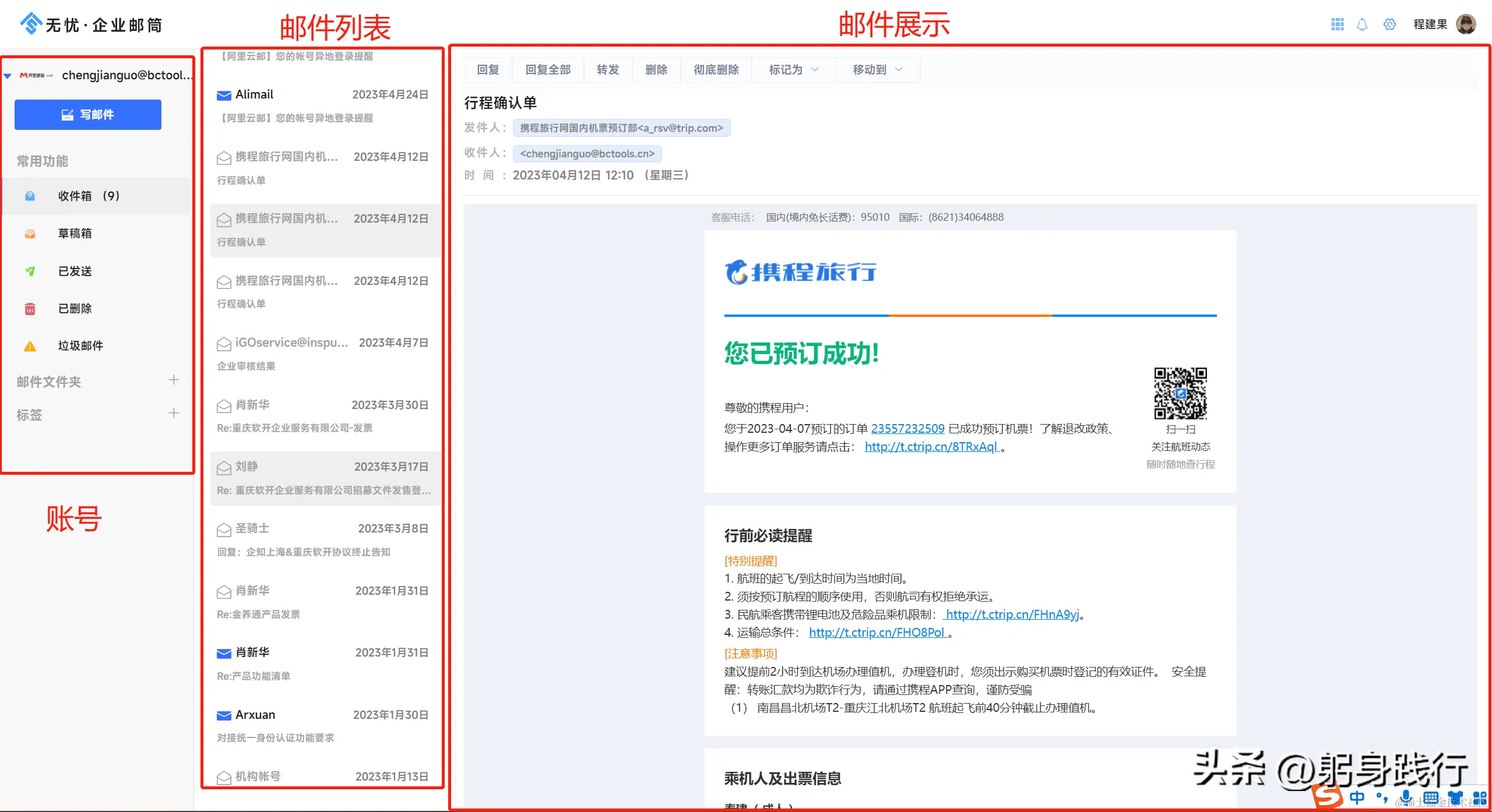Click the sender address chip a_rsv@trip.com
The image size is (1492, 812).
tap(621, 128)
